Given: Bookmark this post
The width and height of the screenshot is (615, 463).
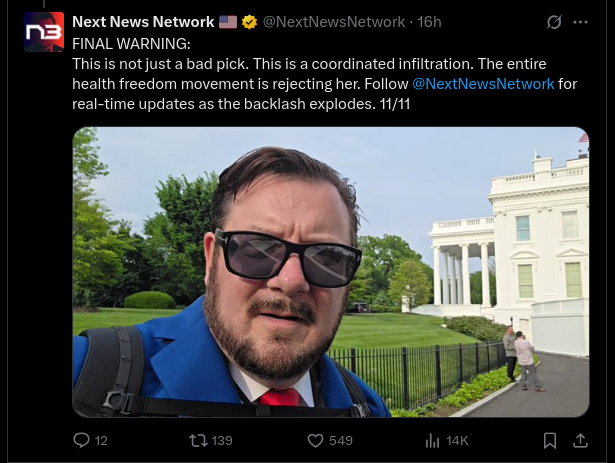Looking at the screenshot, I should coord(549,440).
